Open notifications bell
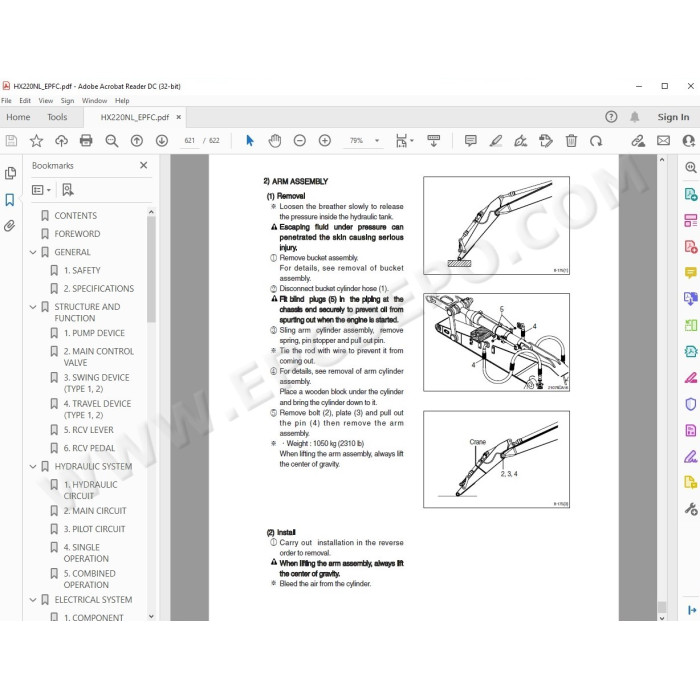Image resolution: width=700 pixels, height=700 pixels. (x=634, y=117)
